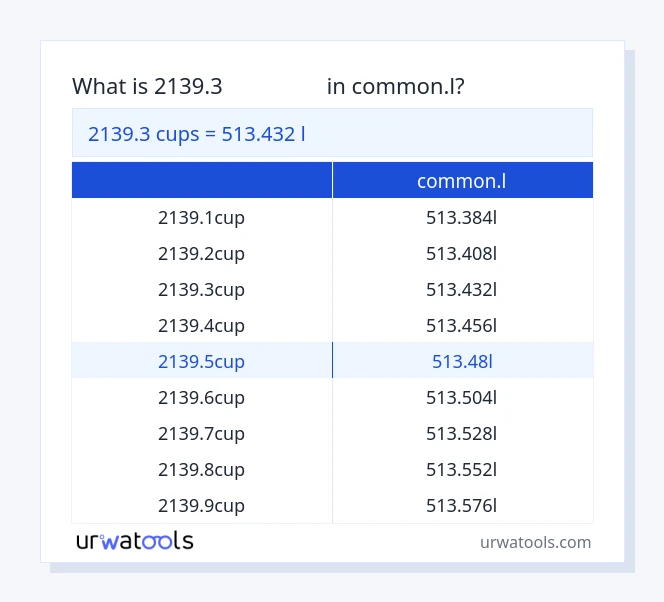This screenshot has width=664, height=602.
Task: Select the 2139.7cup row label
Action: coord(201,433)
